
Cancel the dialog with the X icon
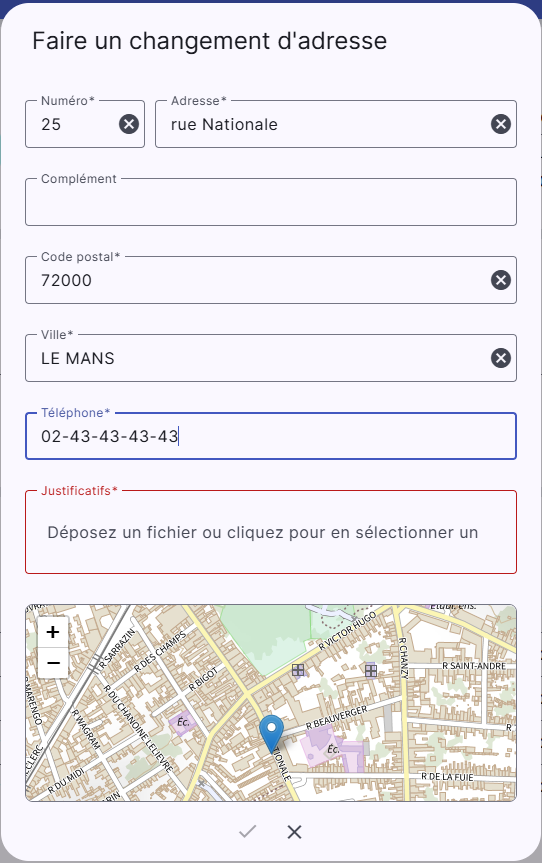[x=294, y=832]
